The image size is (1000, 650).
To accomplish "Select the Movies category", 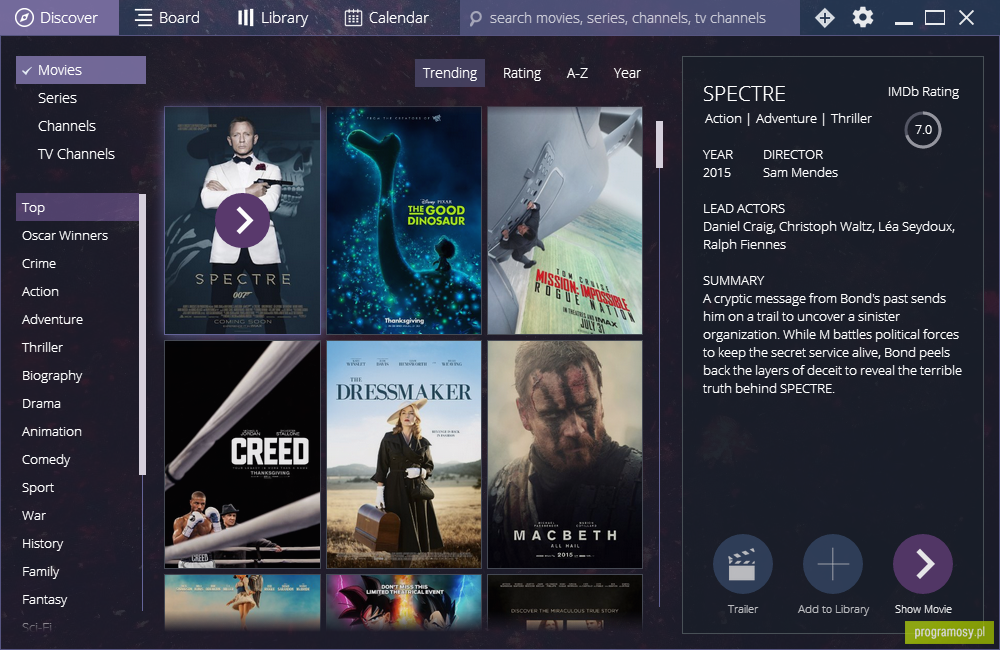I will click(81, 70).
